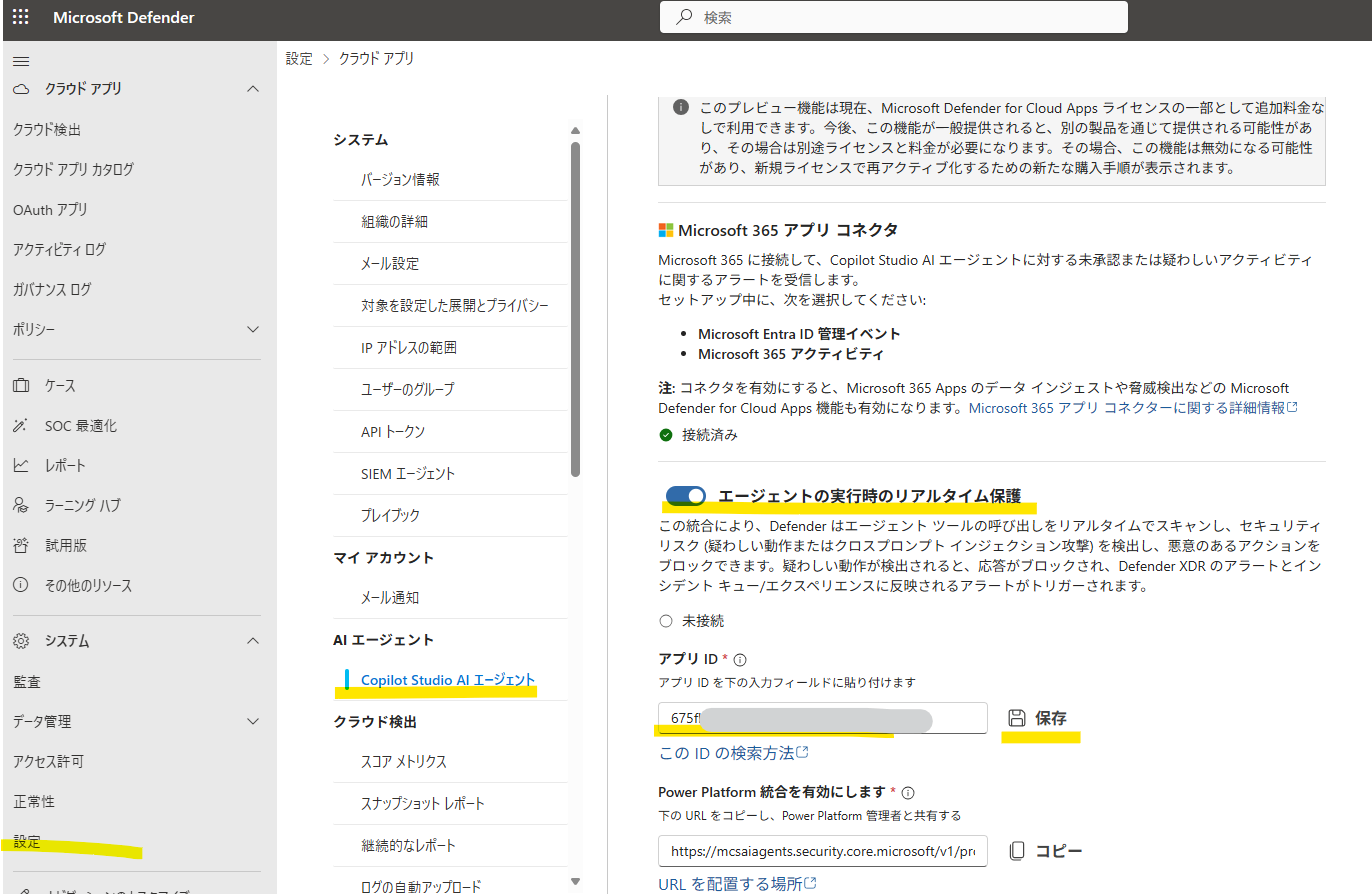Select the 未接続 radio button
The height and width of the screenshot is (894, 1372).
[x=666, y=621]
